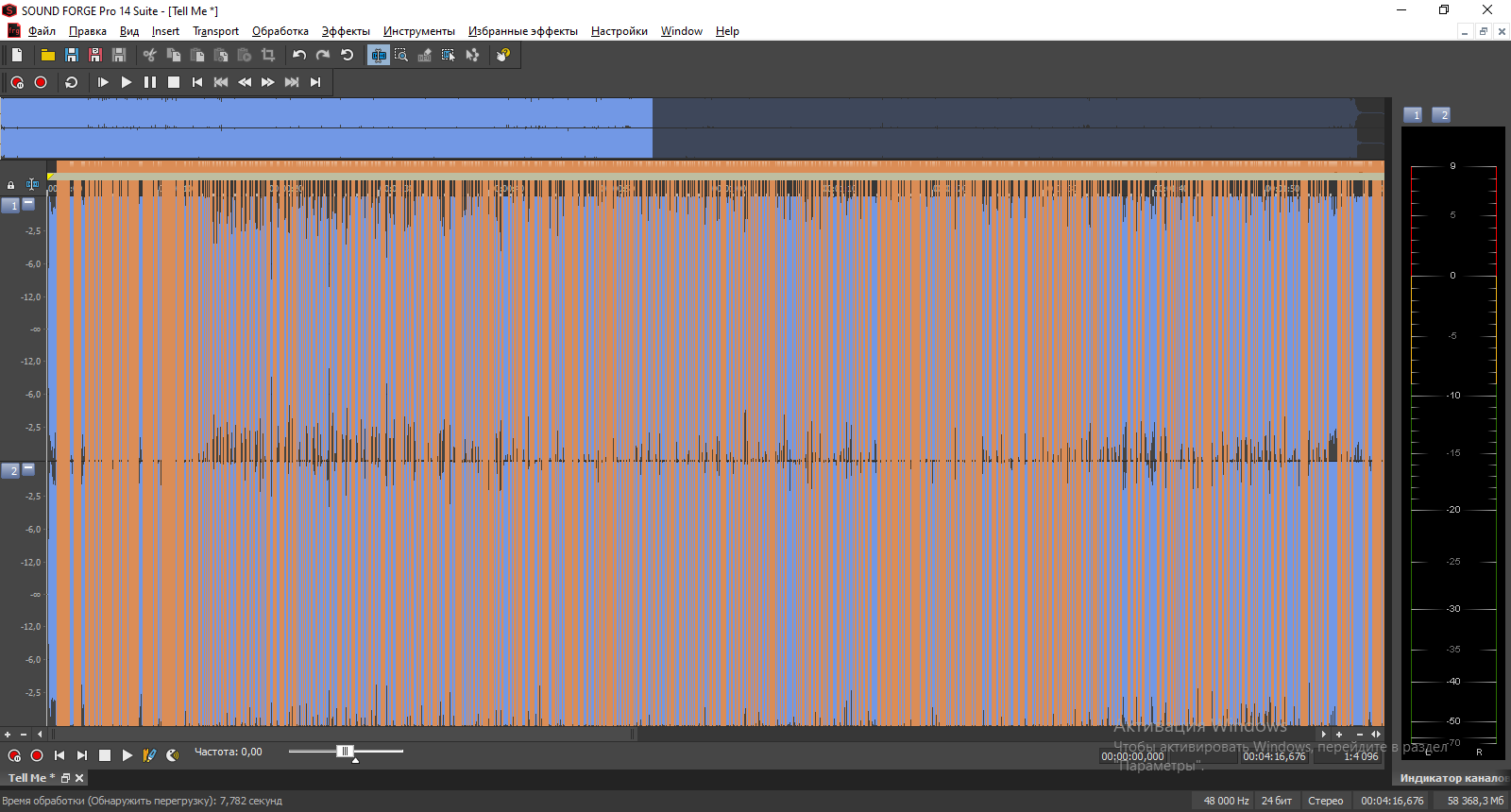Go to start in the top transport toolbar
The width and height of the screenshot is (1511, 812).
tap(197, 82)
